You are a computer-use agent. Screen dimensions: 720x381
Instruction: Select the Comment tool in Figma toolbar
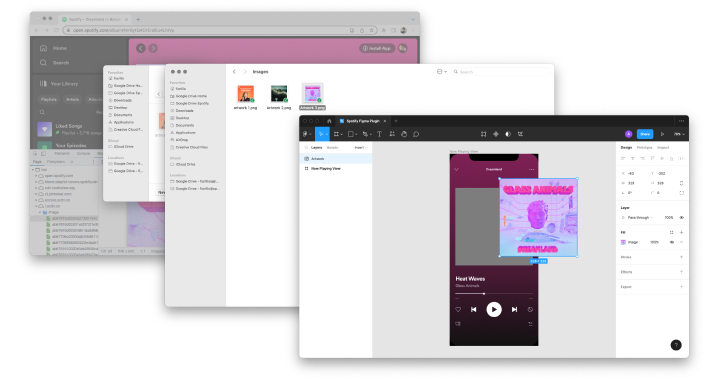tap(416, 134)
